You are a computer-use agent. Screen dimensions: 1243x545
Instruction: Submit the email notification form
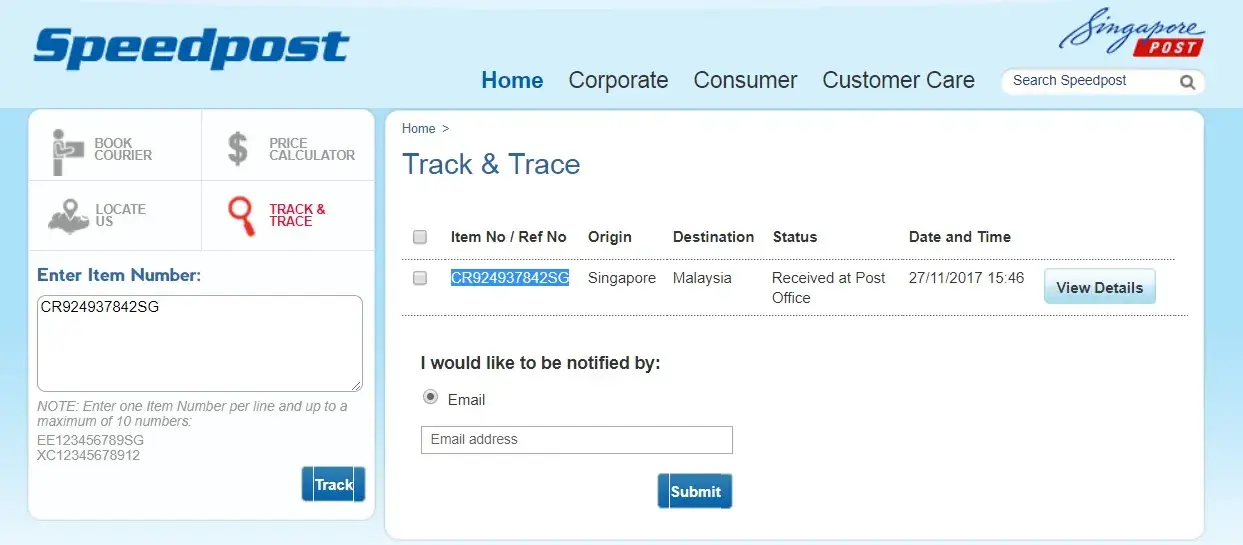(x=695, y=491)
